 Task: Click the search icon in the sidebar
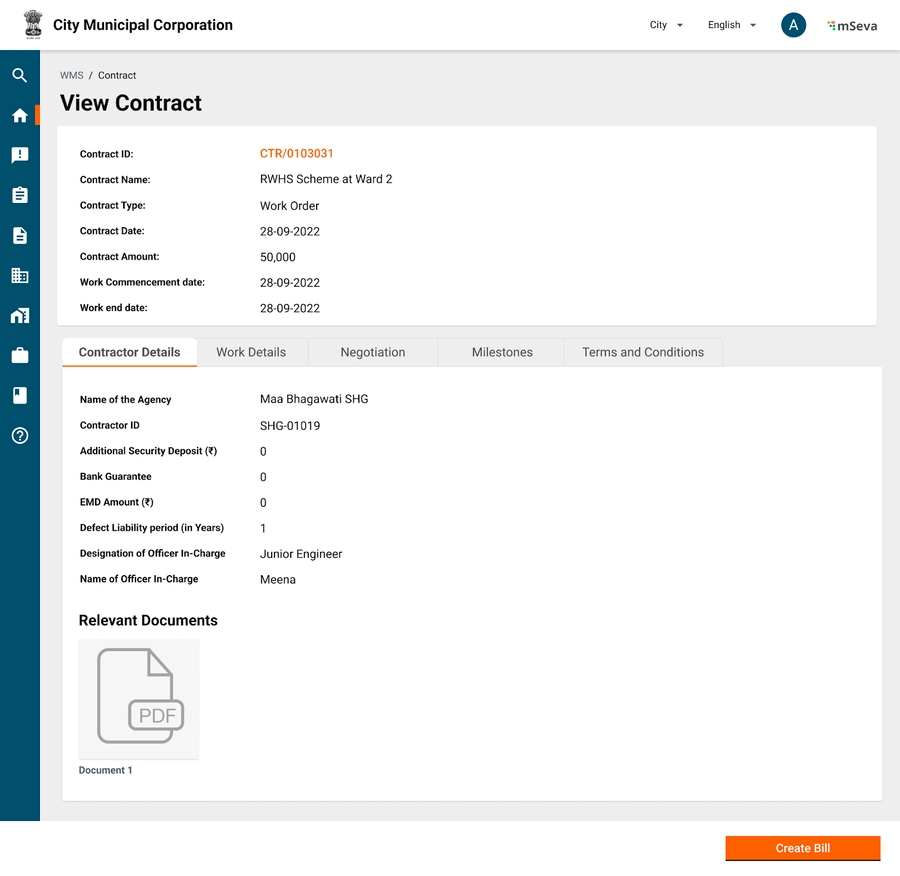pos(19,75)
